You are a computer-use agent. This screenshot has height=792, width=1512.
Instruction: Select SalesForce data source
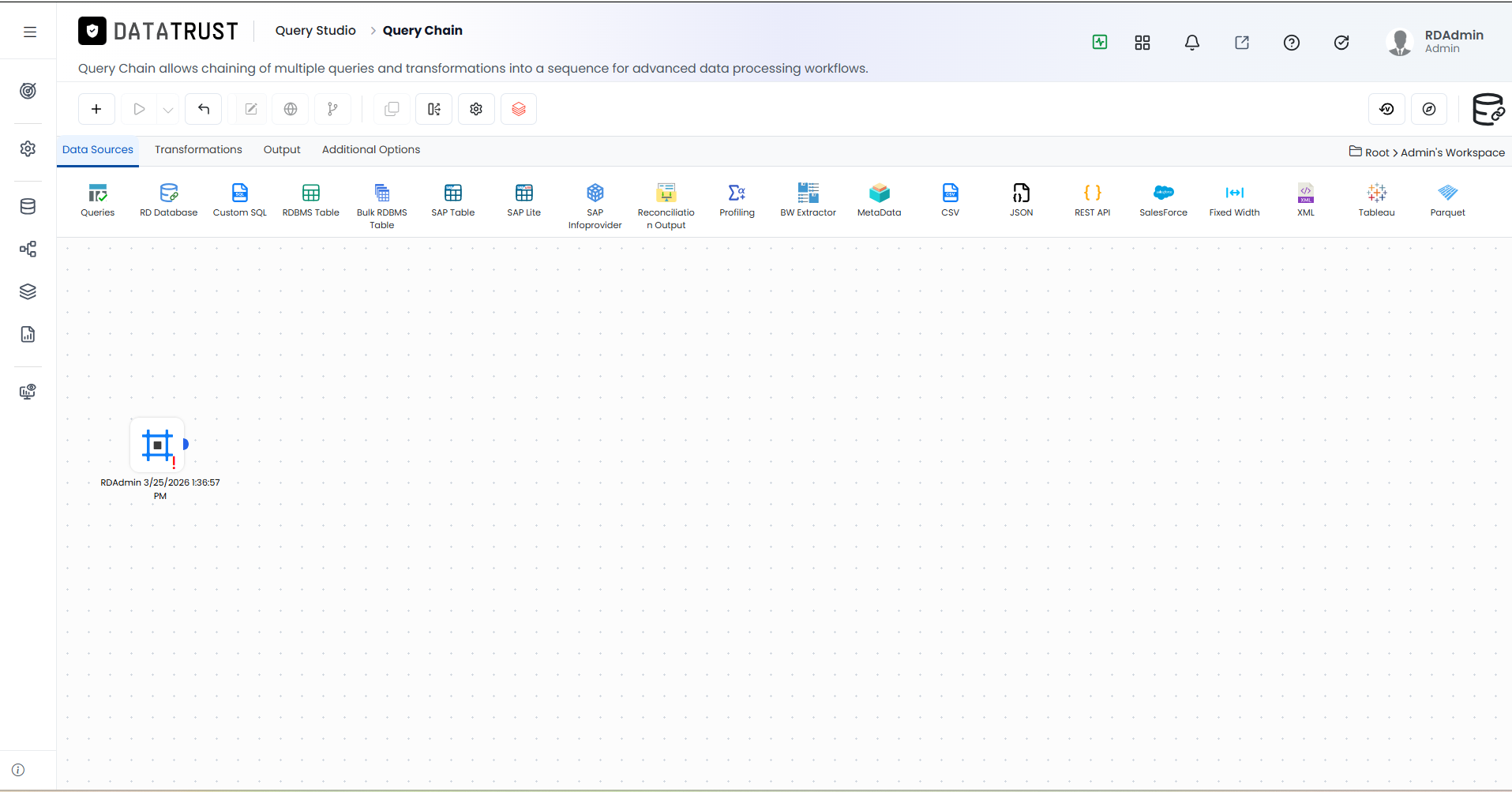(1164, 201)
